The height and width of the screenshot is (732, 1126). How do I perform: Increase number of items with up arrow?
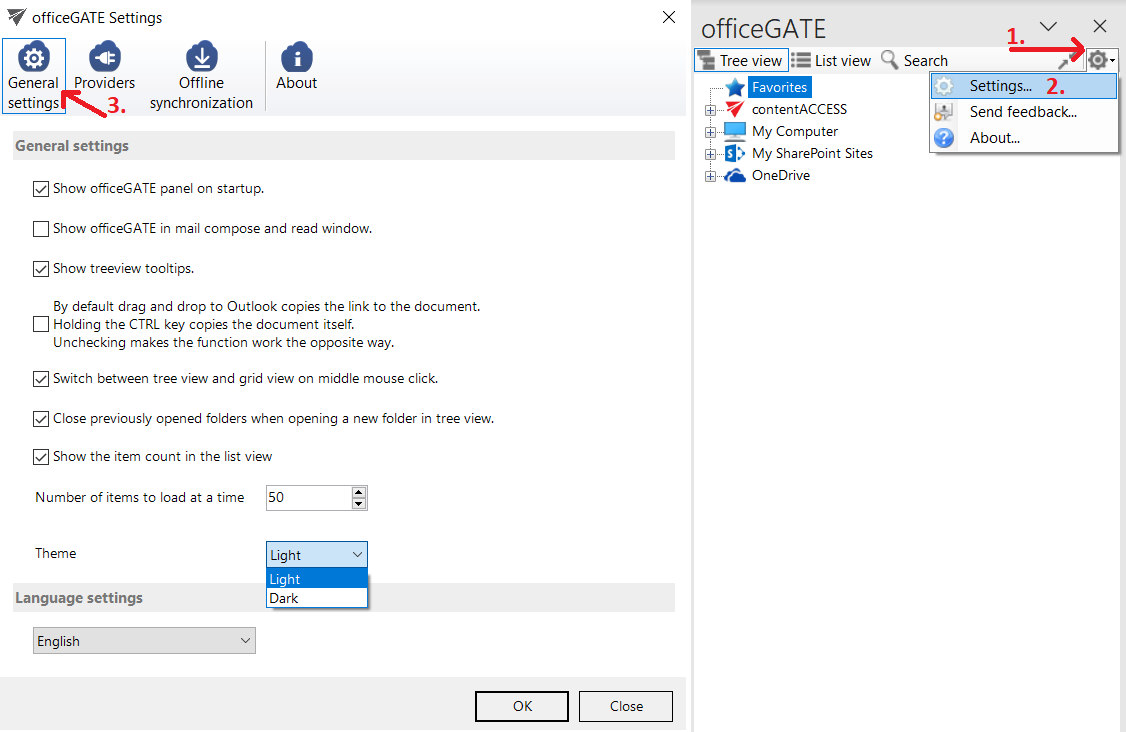[x=359, y=492]
